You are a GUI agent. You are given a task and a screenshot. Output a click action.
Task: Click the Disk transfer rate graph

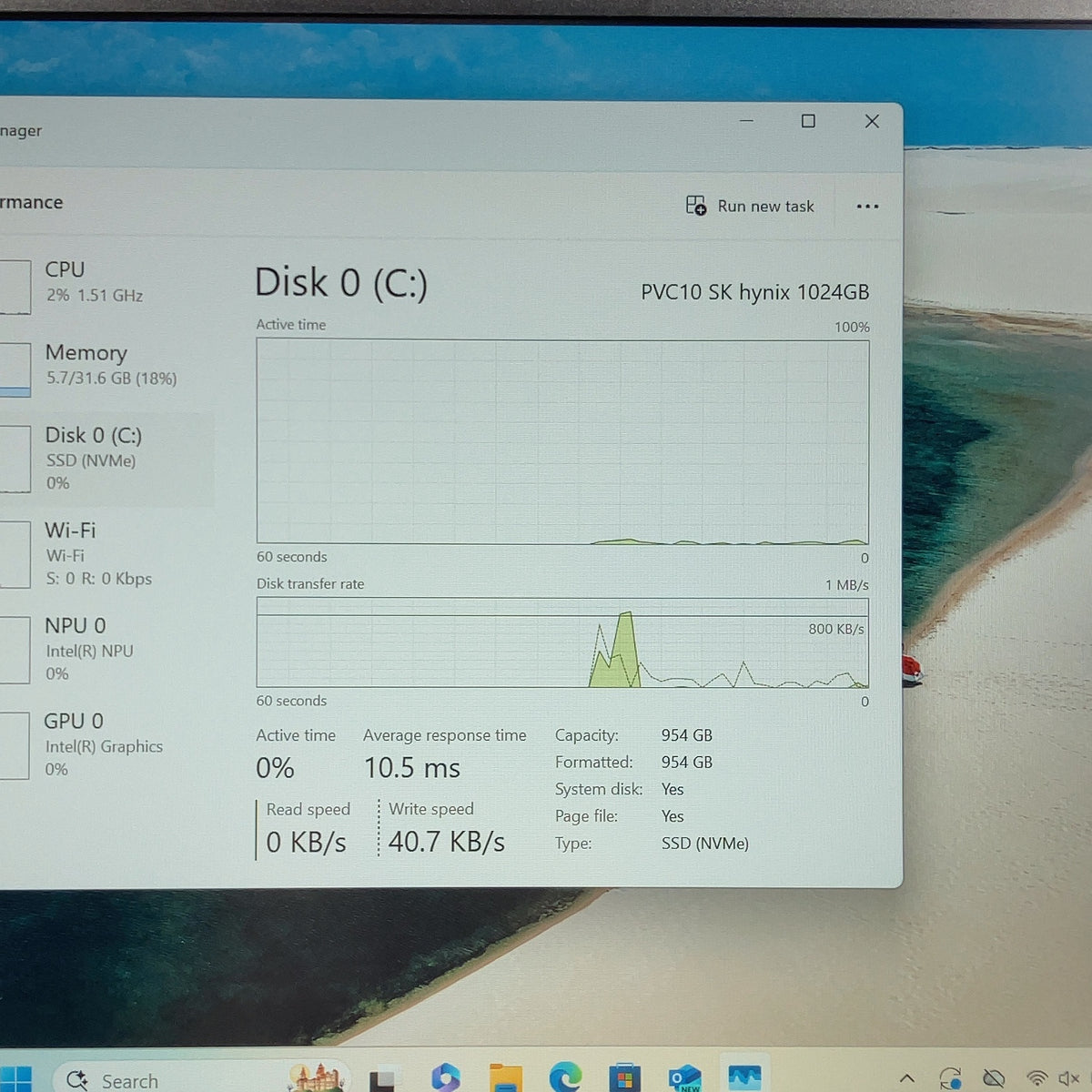tap(562, 642)
